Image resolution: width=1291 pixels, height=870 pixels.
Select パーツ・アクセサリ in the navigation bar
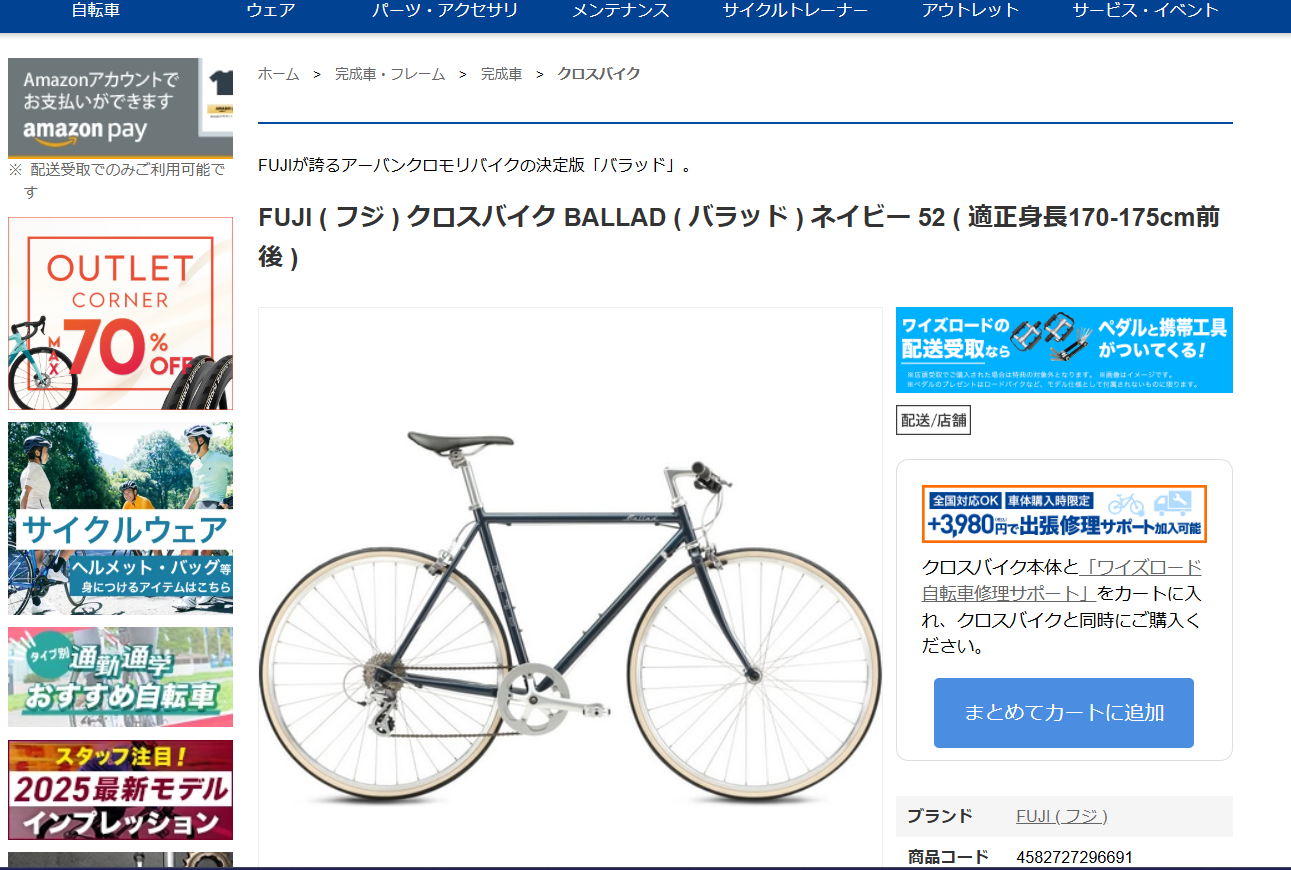pyautogui.click(x=445, y=11)
